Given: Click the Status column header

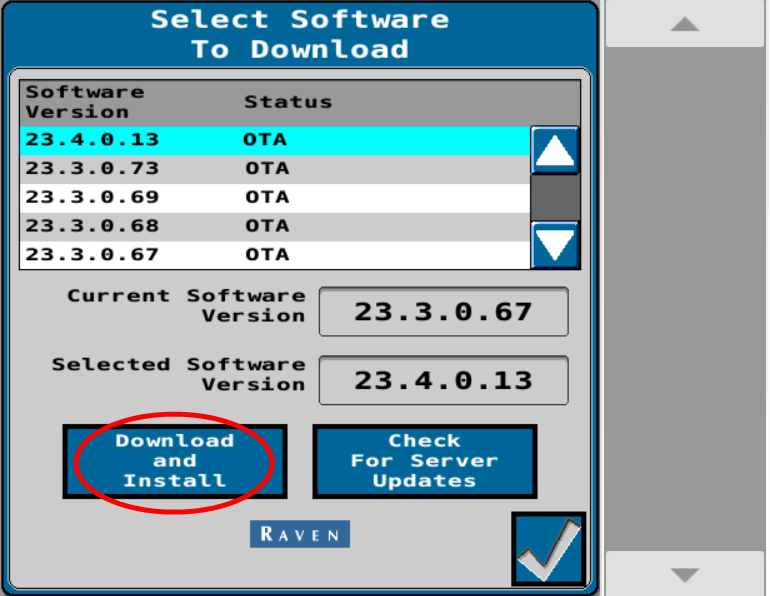Looking at the screenshot, I should [x=288, y=102].
